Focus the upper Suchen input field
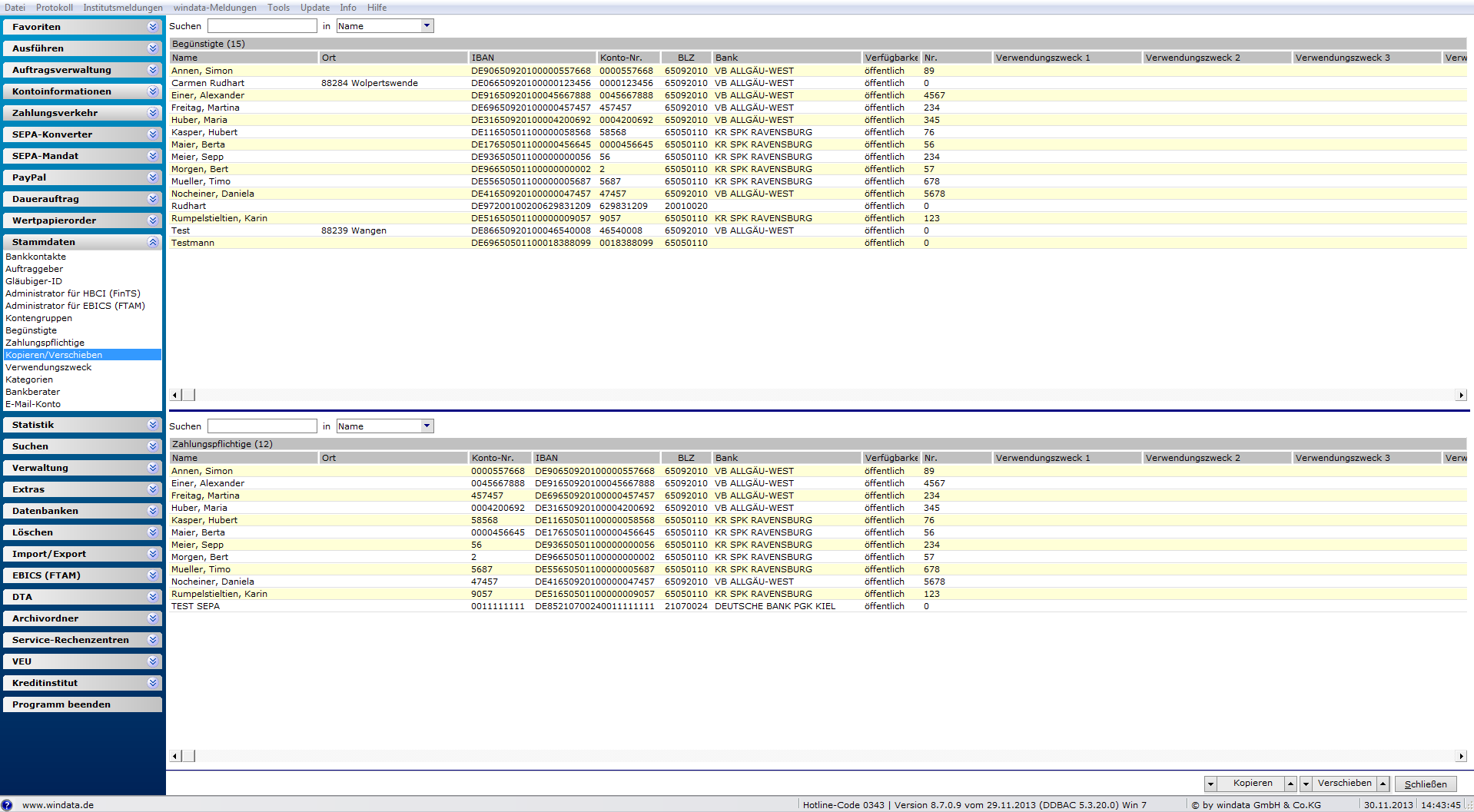This screenshot has height=812, width=1474. pos(262,26)
